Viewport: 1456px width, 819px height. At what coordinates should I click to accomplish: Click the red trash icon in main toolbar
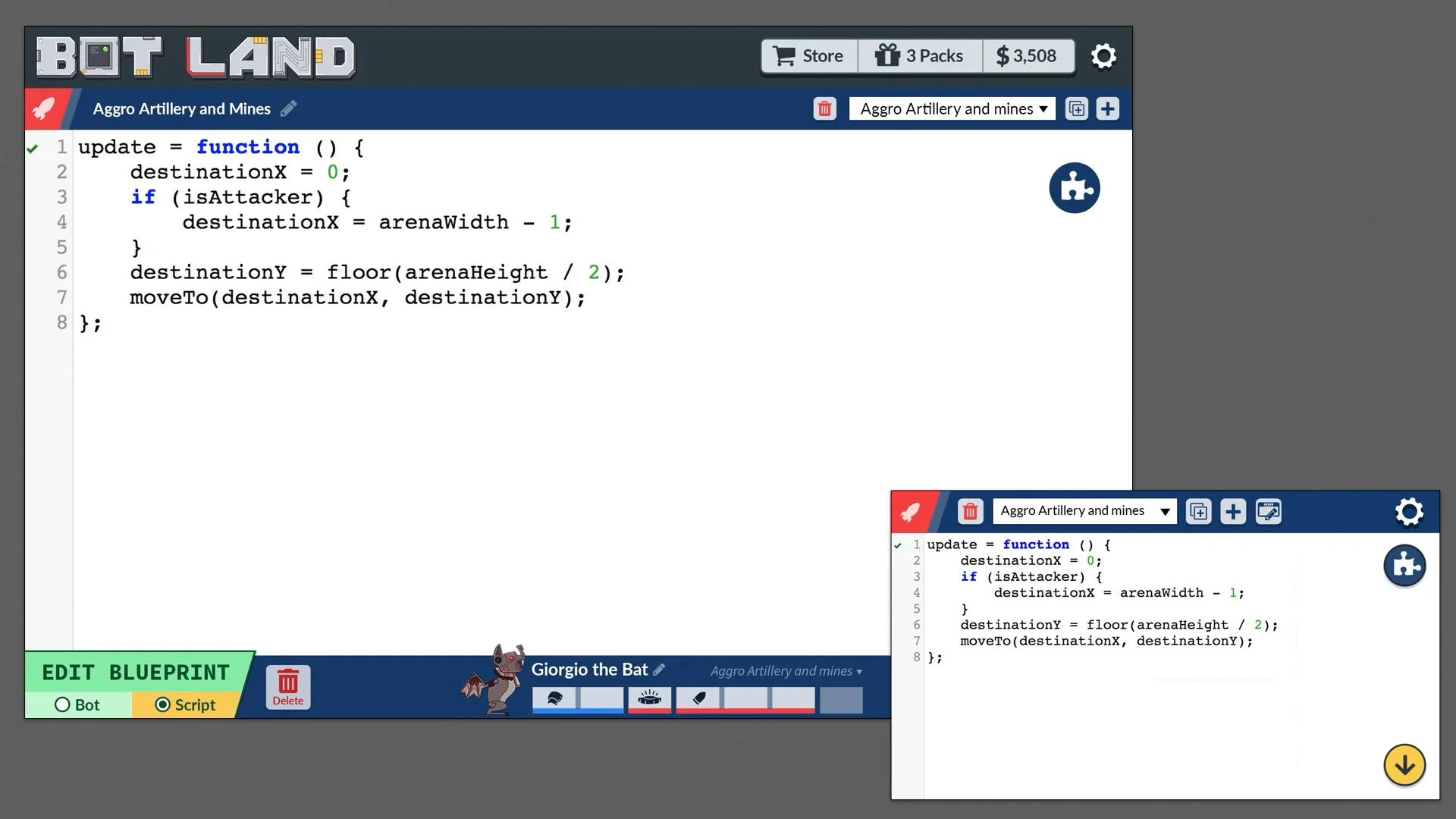824,109
